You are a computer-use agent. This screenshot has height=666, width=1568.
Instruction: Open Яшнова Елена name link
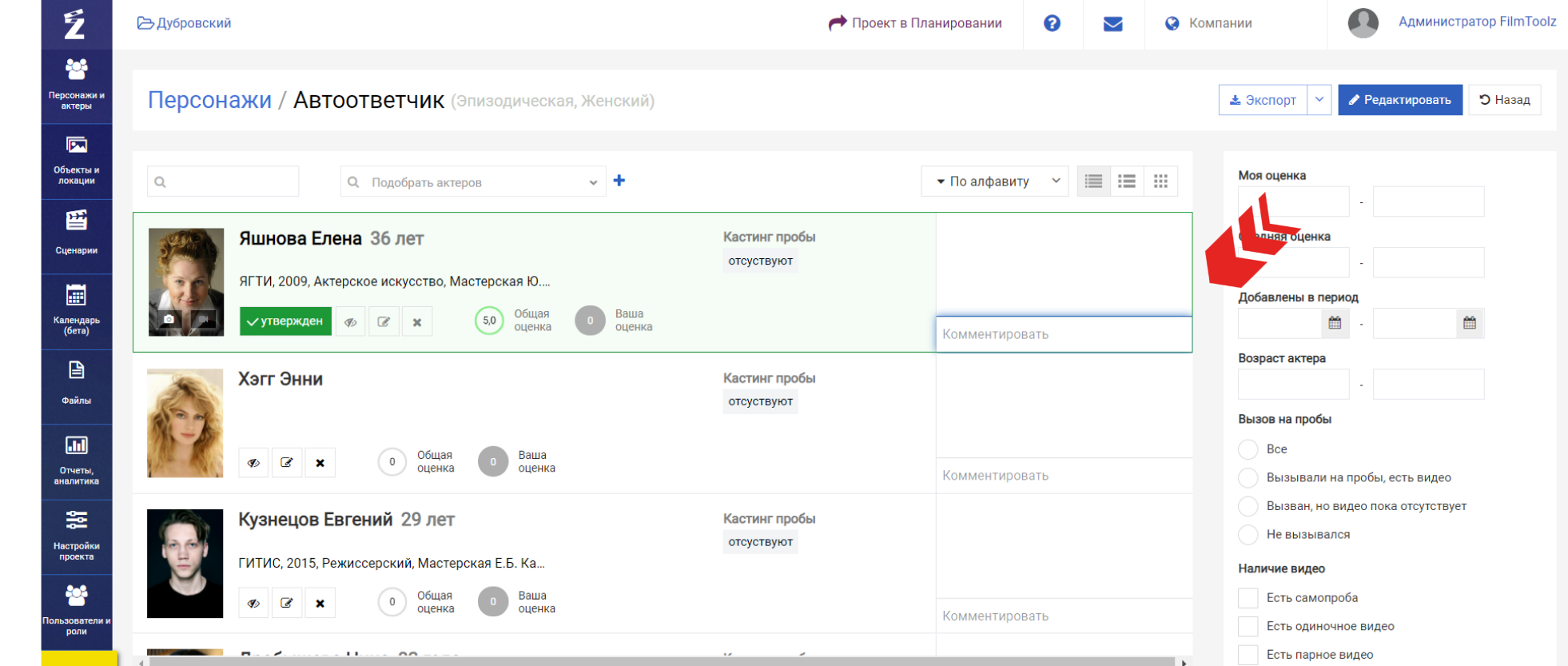click(x=300, y=238)
